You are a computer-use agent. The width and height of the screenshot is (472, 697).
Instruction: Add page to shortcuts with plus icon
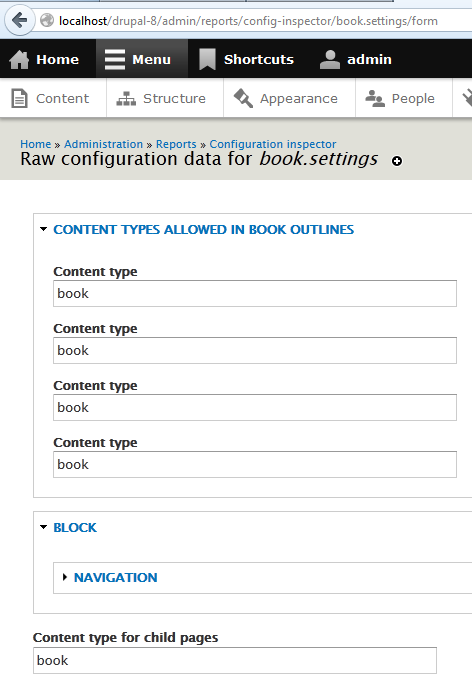397,161
